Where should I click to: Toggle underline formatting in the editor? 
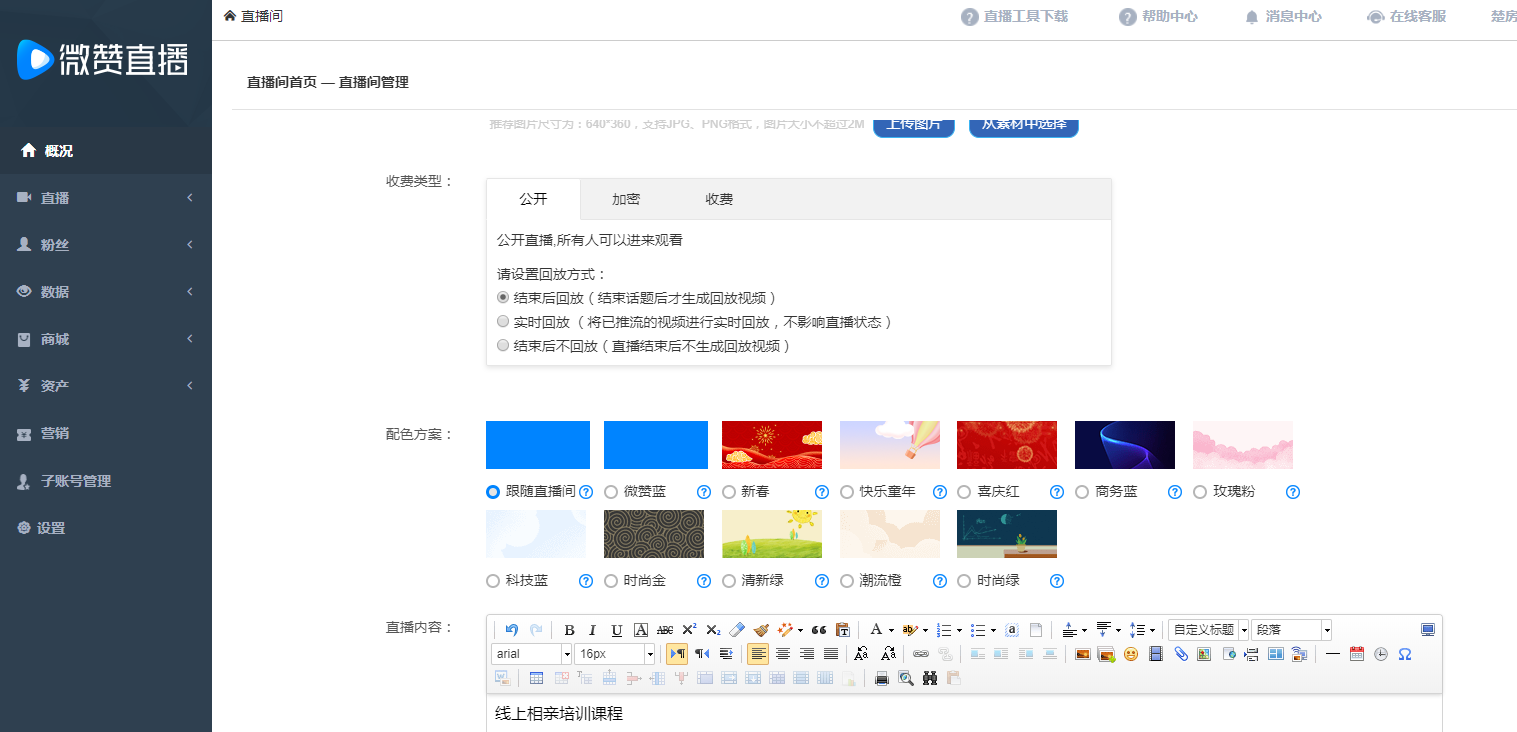[x=617, y=630]
